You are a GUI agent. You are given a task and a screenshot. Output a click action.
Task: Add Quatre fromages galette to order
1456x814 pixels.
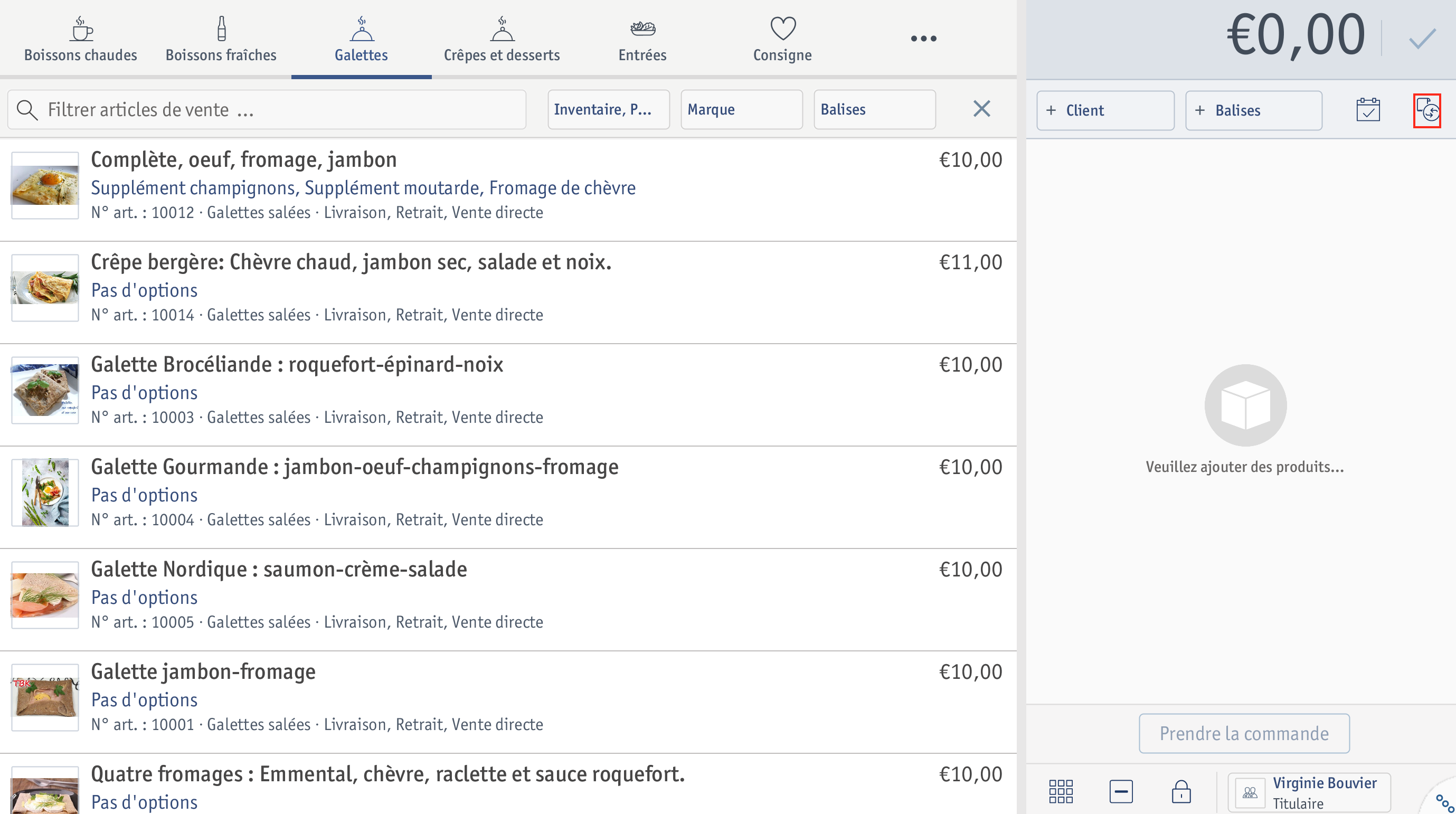[x=507, y=784]
